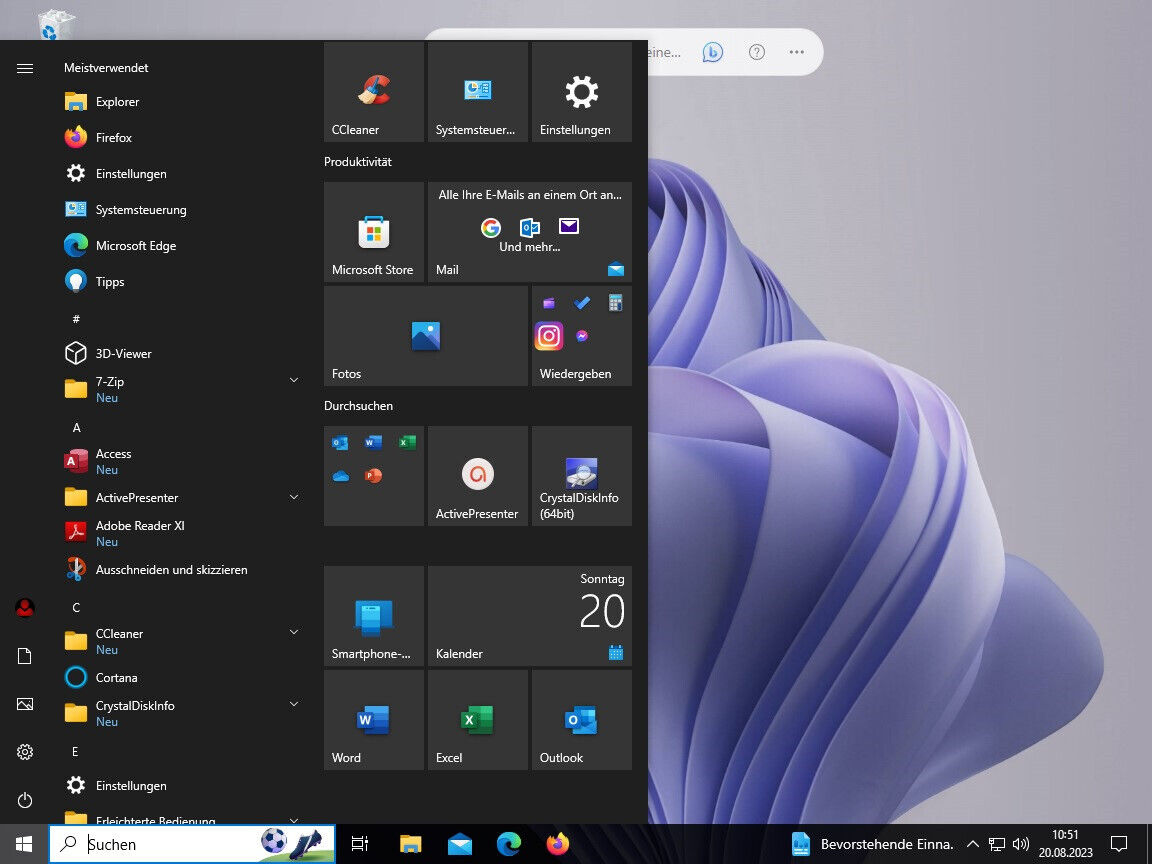Open File Explorer from the taskbar
Viewport: 1152px width, 864px height.
pyautogui.click(x=410, y=844)
